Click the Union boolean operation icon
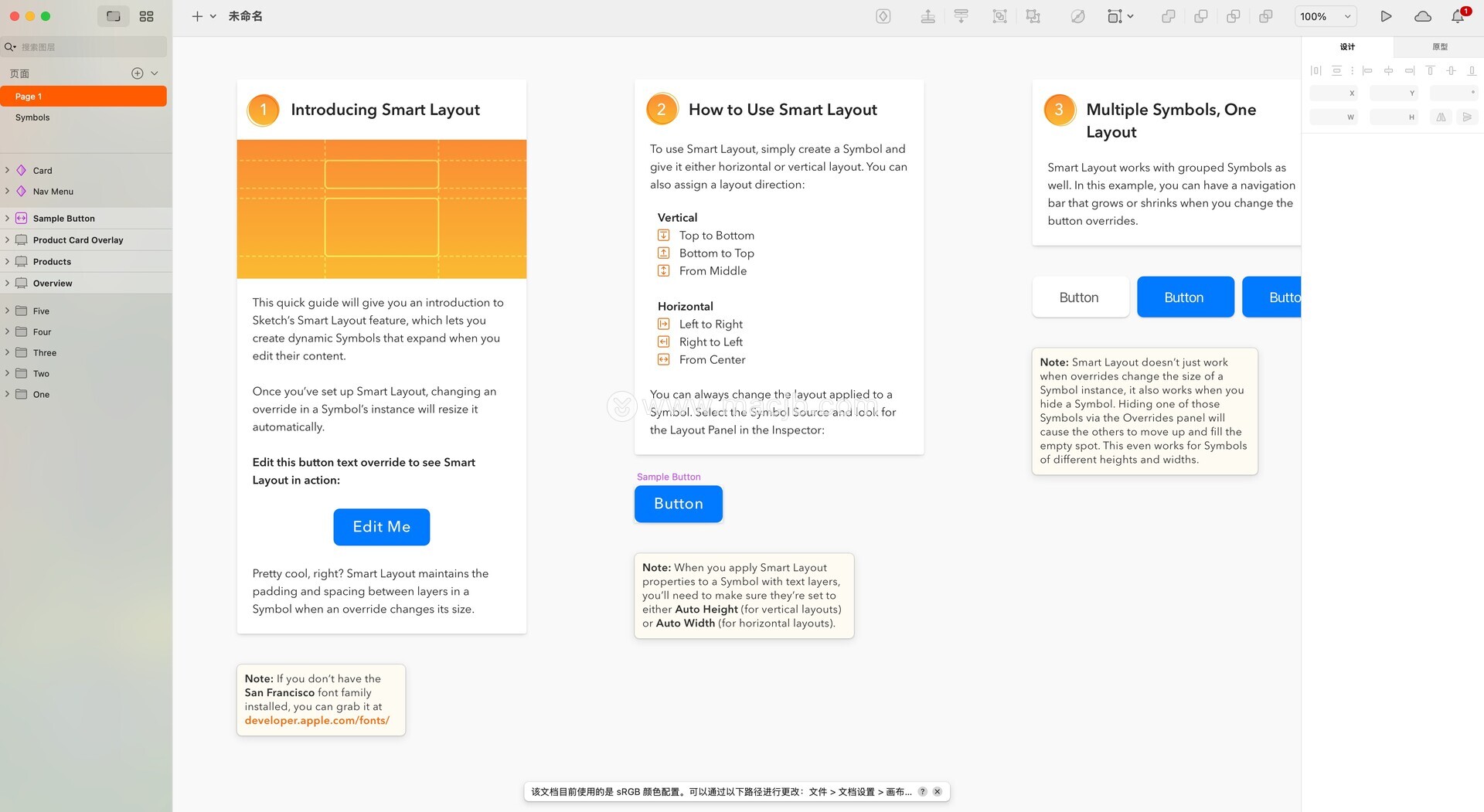Viewport: 1484px width, 812px height. click(1168, 16)
